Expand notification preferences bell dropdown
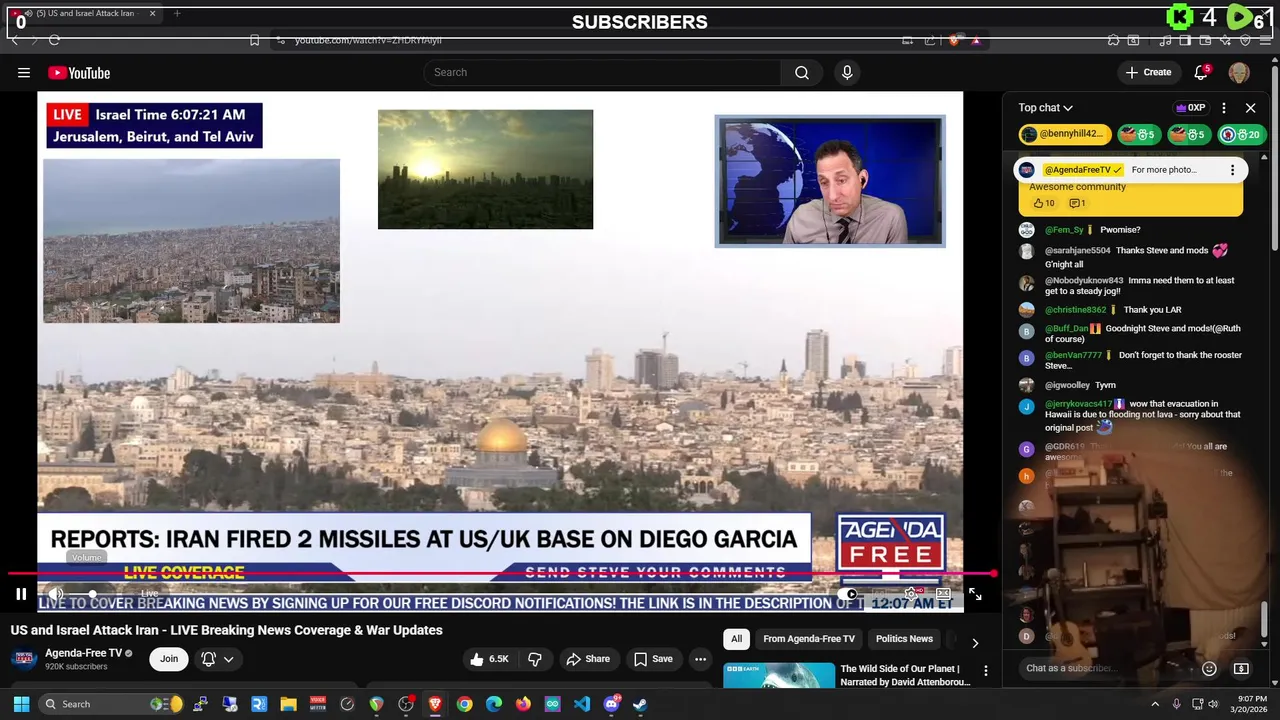The height and width of the screenshot is (720, 1280). 218,659
